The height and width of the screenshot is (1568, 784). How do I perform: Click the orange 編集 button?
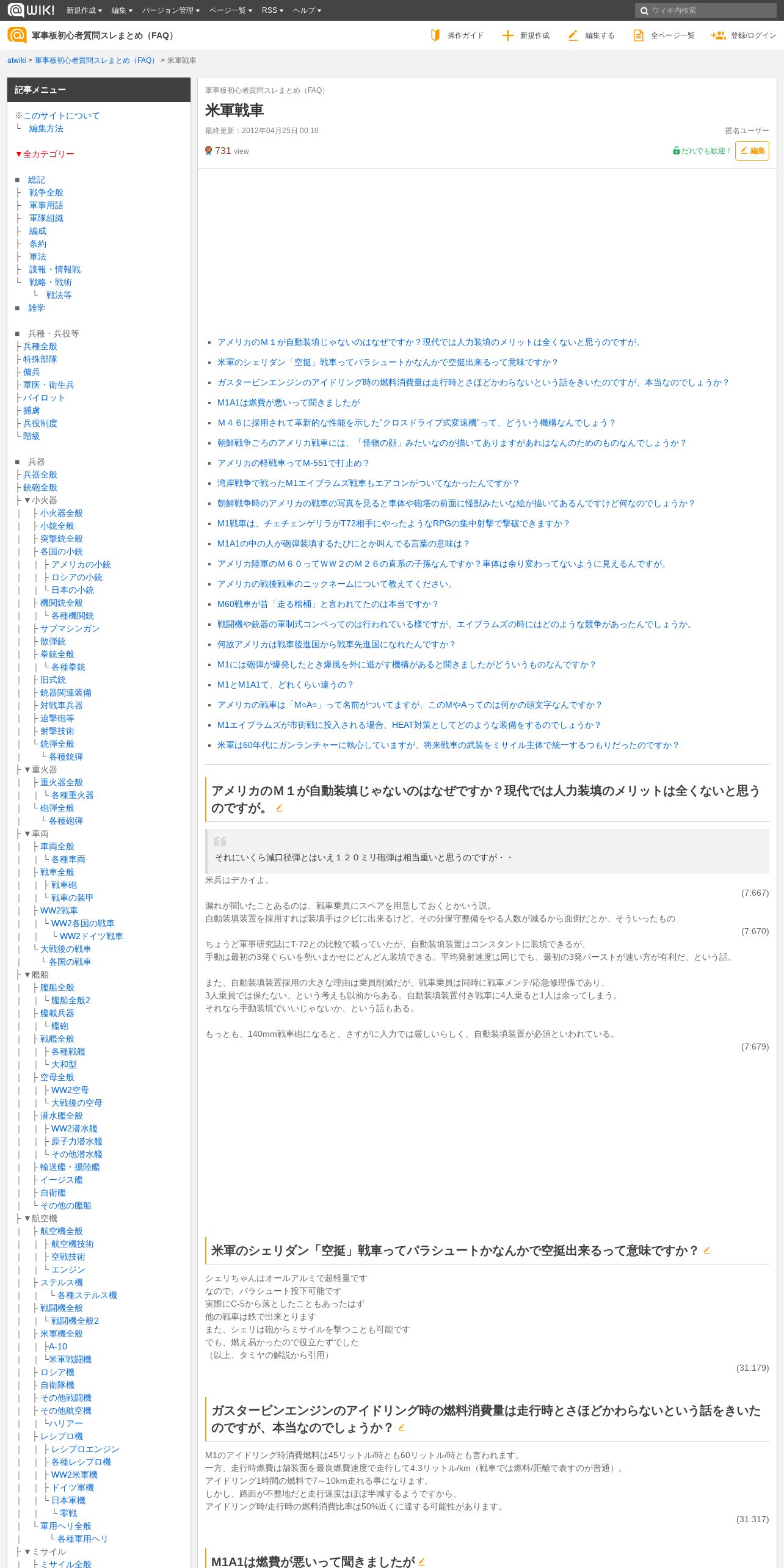752,151
